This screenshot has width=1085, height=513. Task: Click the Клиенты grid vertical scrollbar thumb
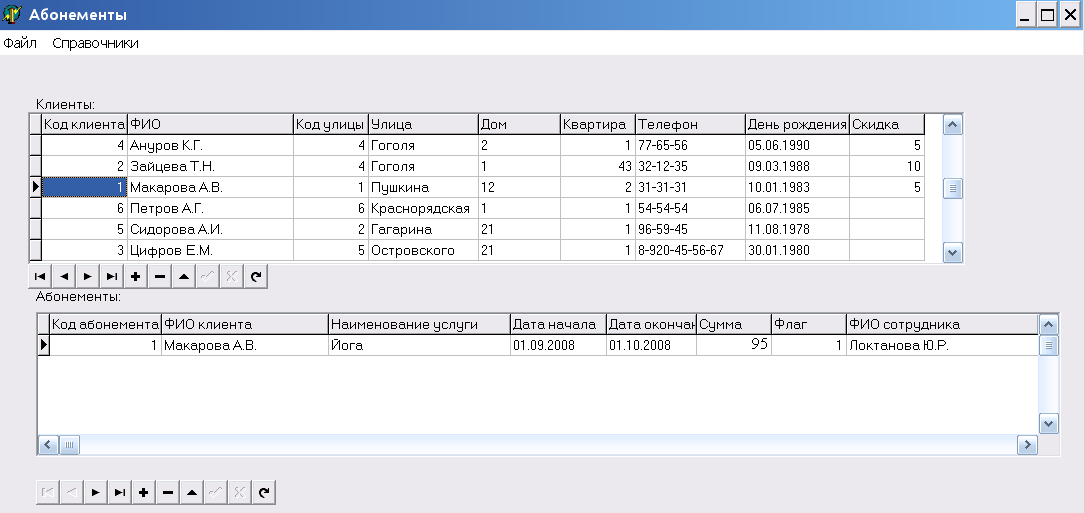(x=953, y=188)
